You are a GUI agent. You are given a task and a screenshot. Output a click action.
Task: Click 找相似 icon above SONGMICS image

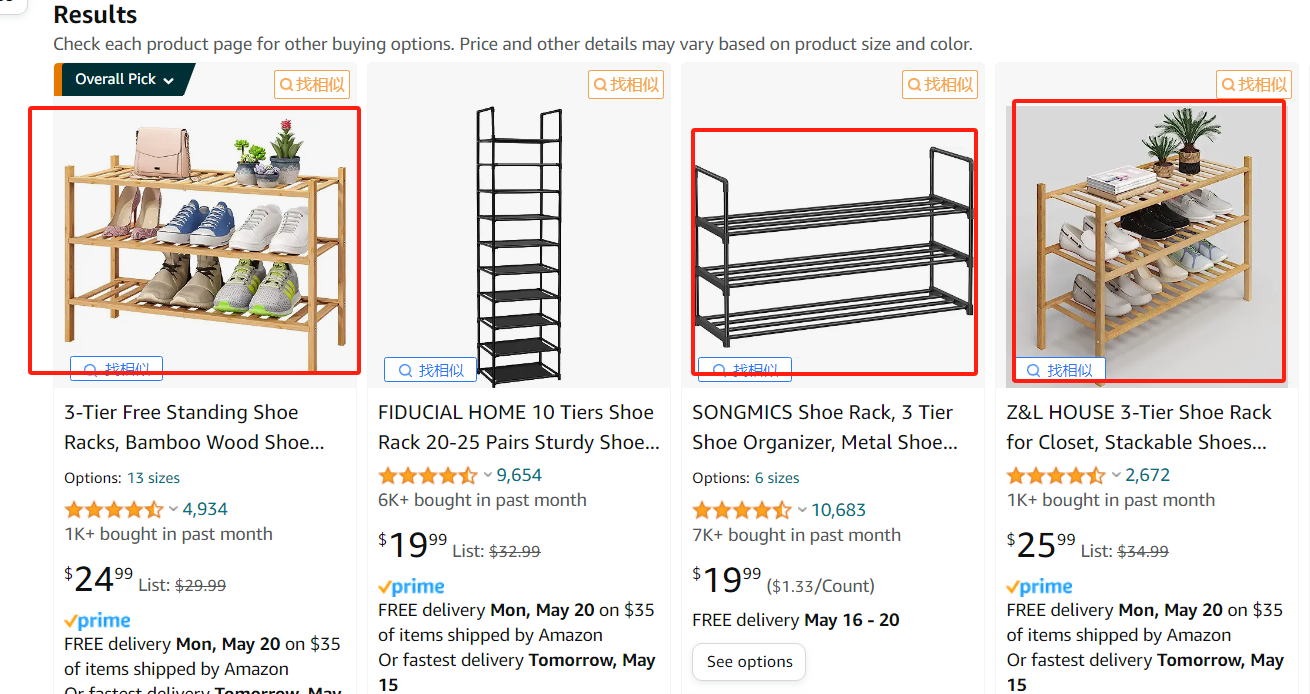(x=940, y=85)
